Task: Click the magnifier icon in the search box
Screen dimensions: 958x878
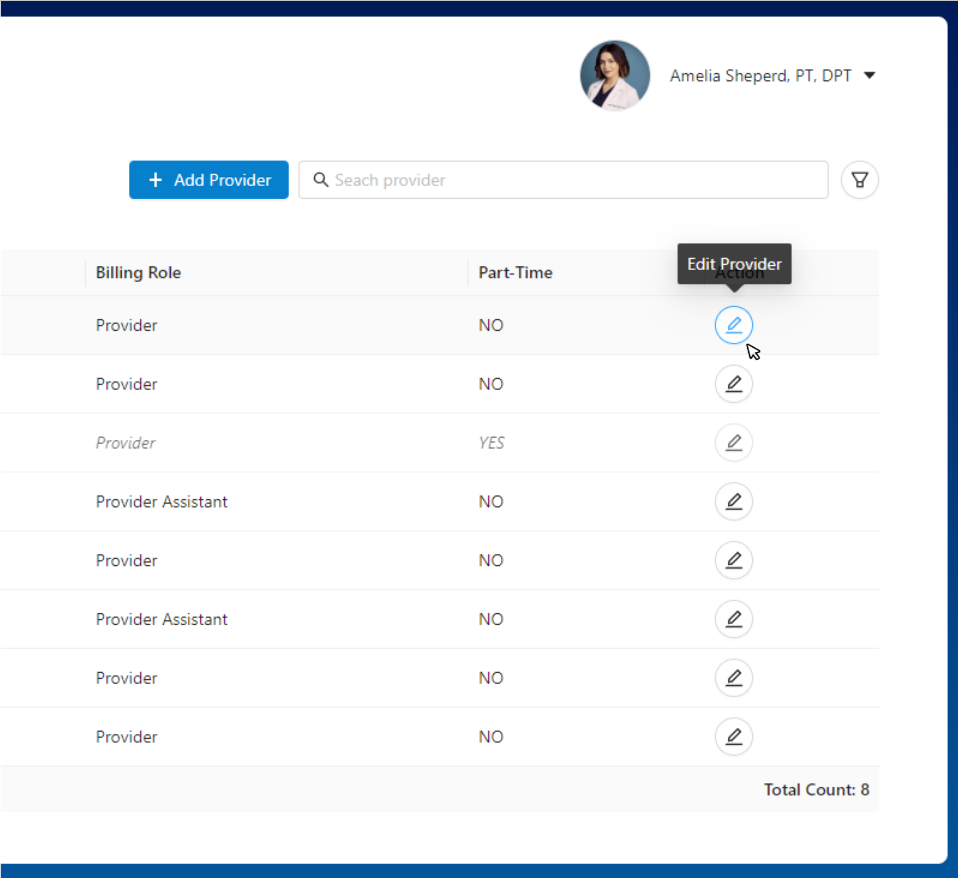Action: (x=321, y=180)
